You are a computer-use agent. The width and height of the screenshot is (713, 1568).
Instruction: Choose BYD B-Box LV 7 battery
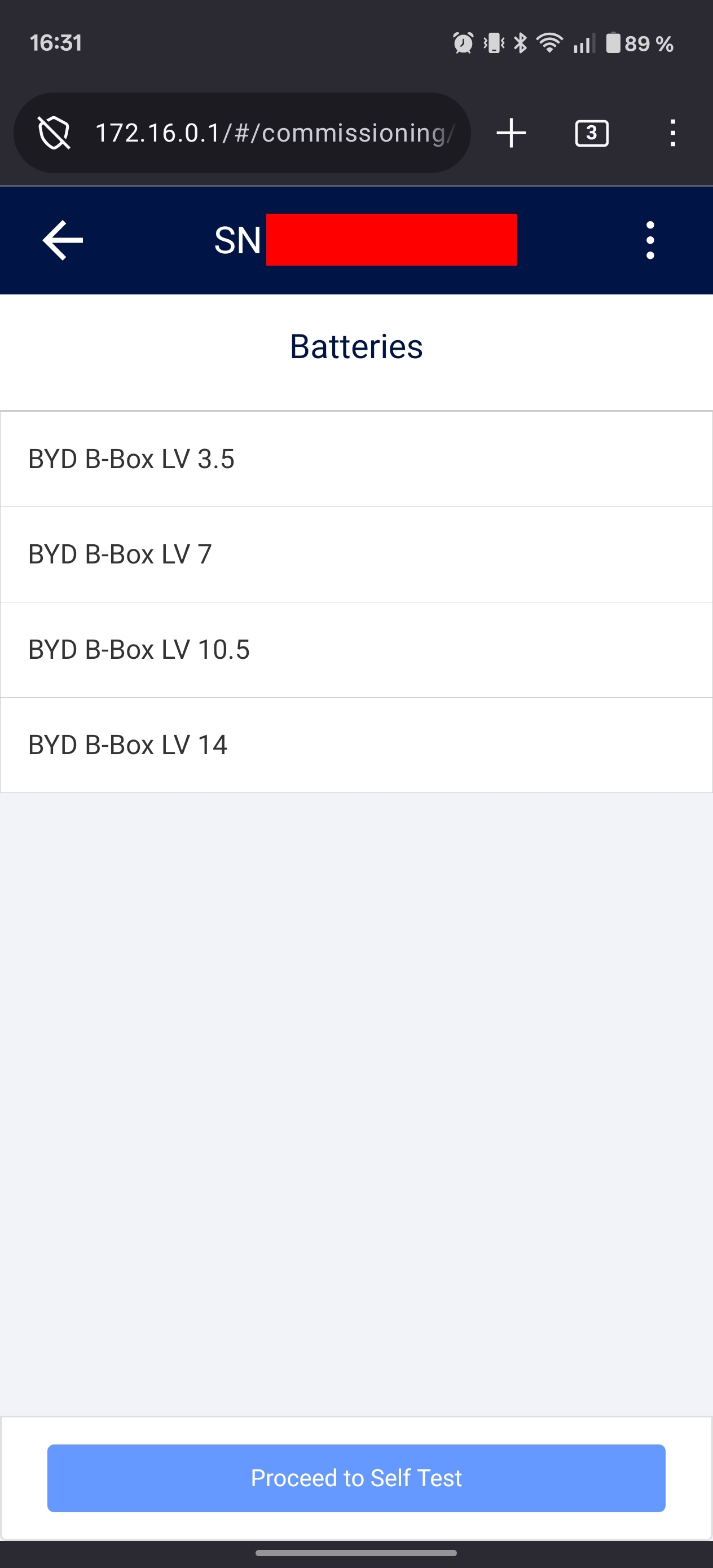356,554
